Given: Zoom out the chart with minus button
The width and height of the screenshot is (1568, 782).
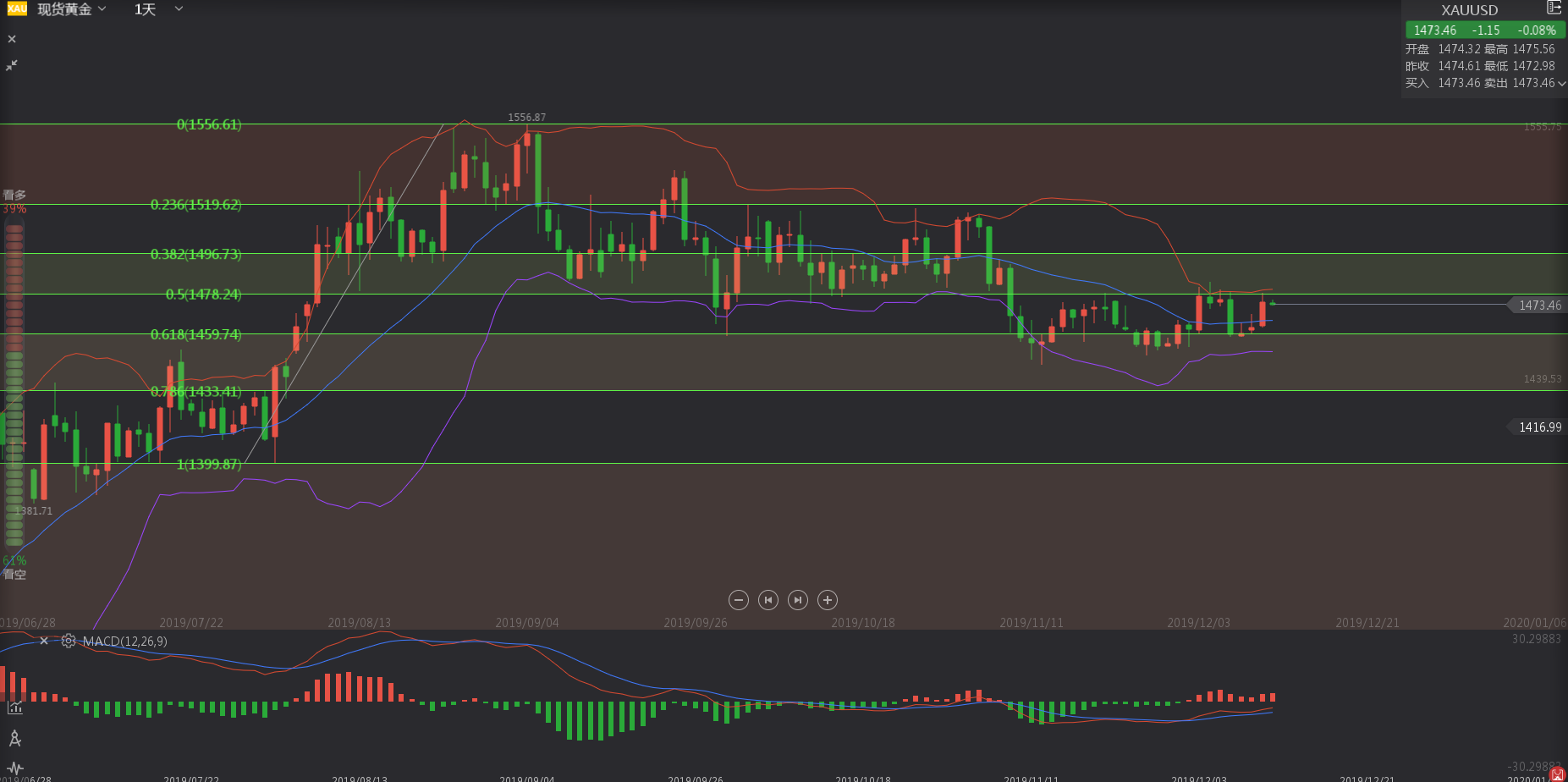Looking at the screenshot, I should [x=738, y=600].
